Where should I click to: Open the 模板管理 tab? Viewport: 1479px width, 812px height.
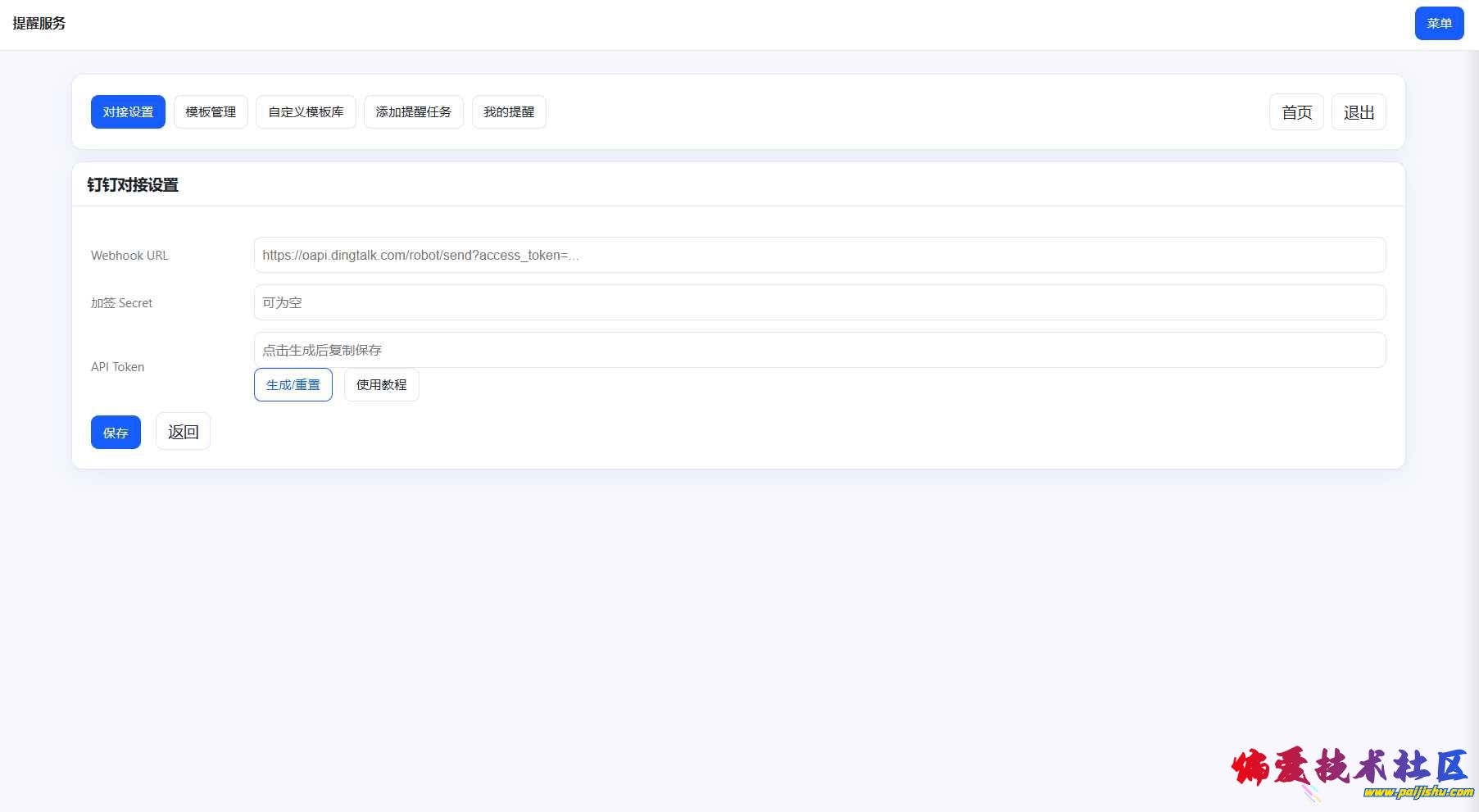[211, 112]
